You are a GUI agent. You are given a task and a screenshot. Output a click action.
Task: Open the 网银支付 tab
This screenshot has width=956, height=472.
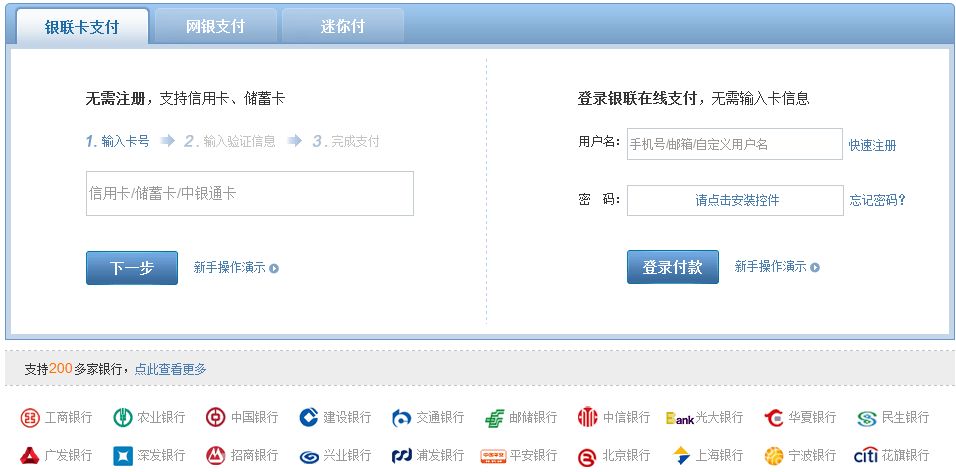(215, 26)
